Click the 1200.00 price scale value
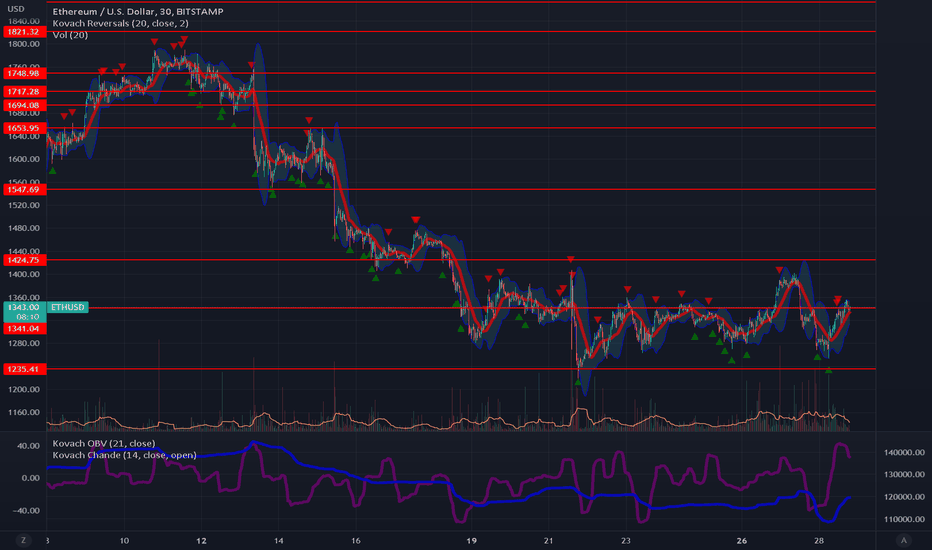 pyautogui.click(x=24, y=389)
